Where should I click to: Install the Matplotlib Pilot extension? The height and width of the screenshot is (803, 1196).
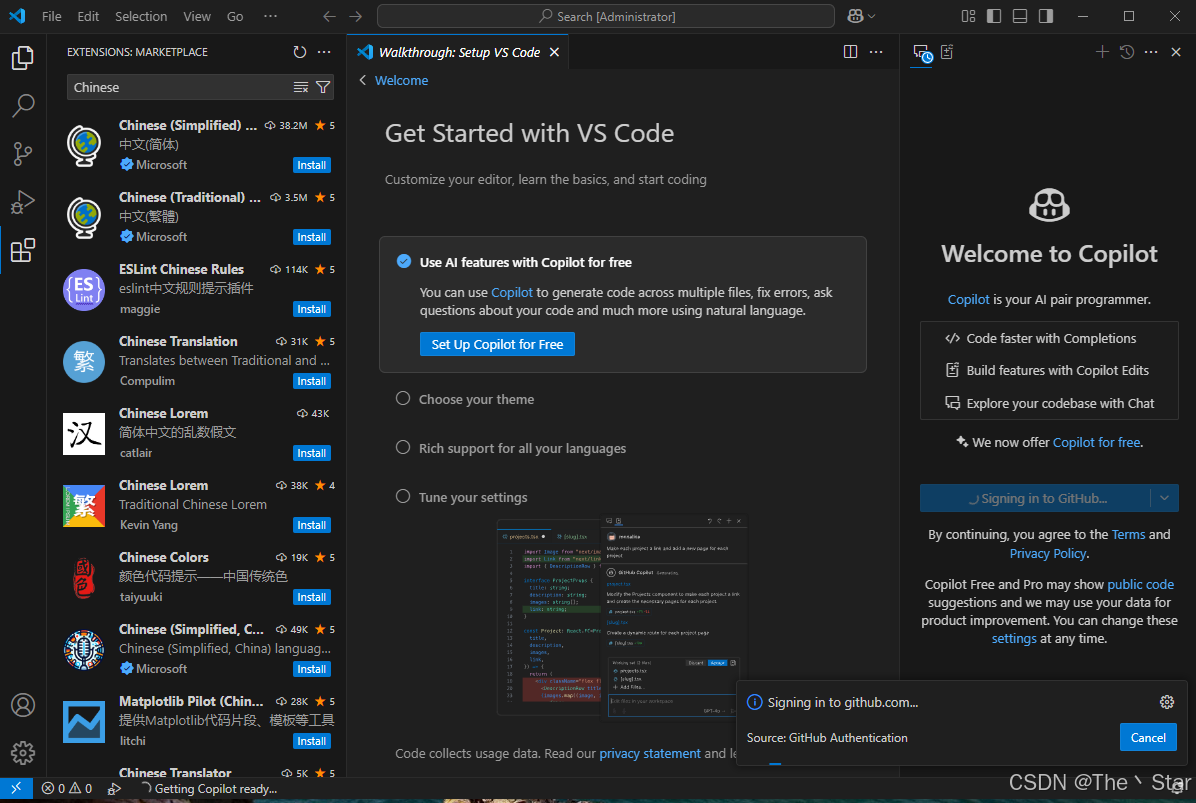click(312, 741)
